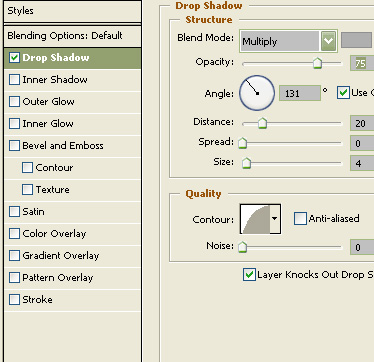Select Blending Options: Default
The width and height of the screenshot is (374, 362).
tap(73, 36)
